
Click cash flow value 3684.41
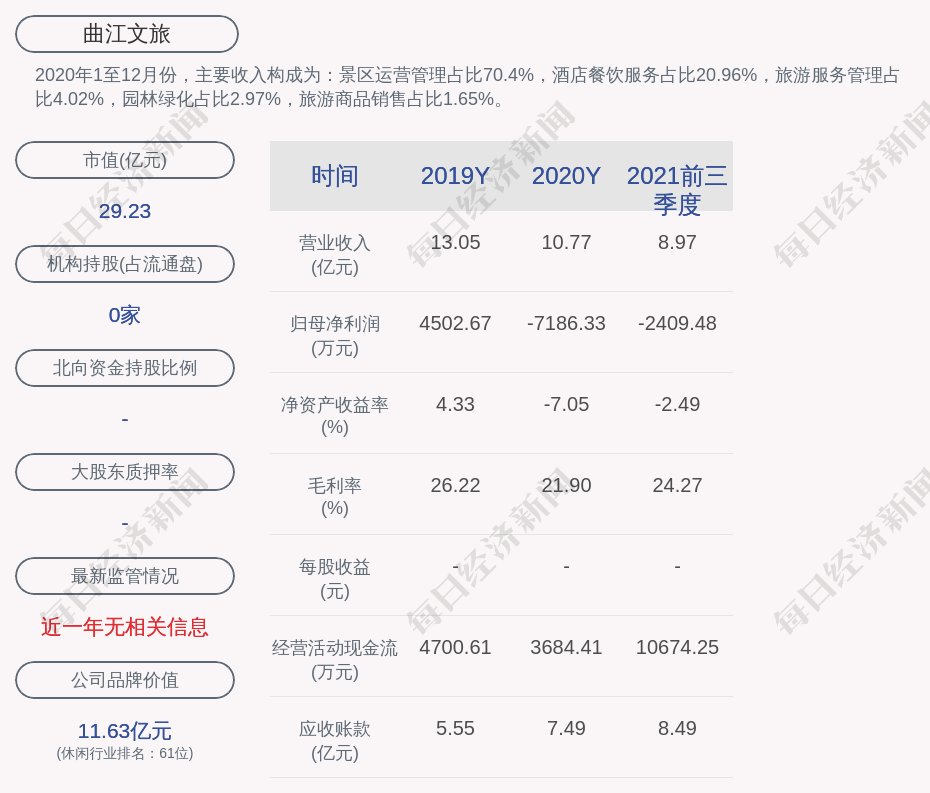pos(566,647)
